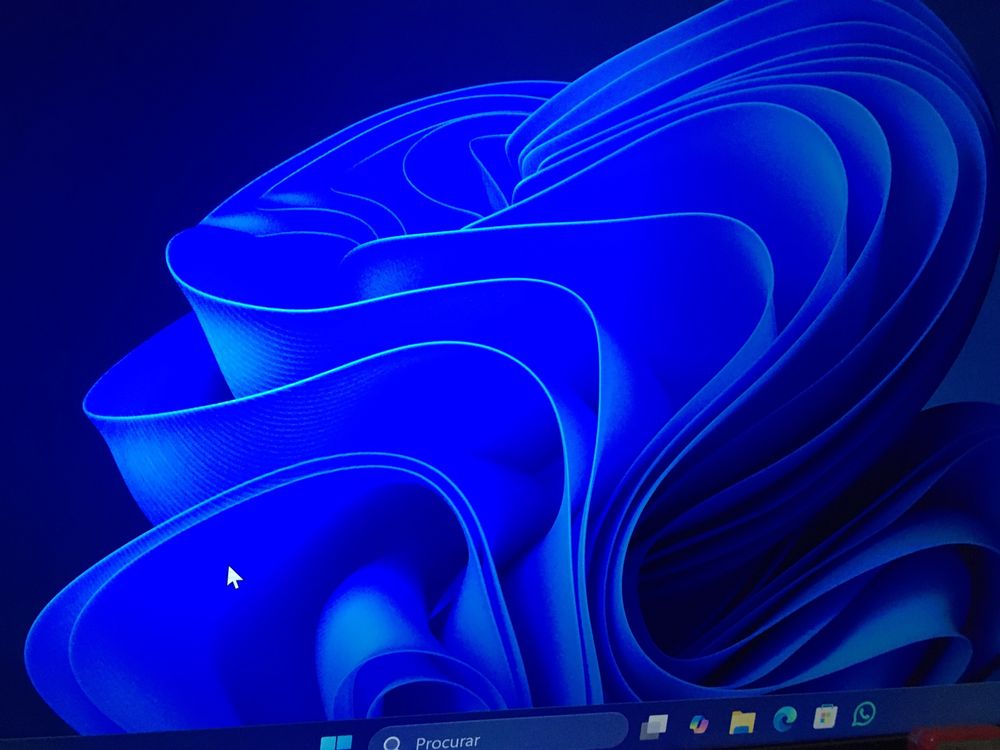The height and width of the screenshot is (750, 1000).
Task: Click the Procurar search box
Action: pyautogui.click(x=499, y=734)
